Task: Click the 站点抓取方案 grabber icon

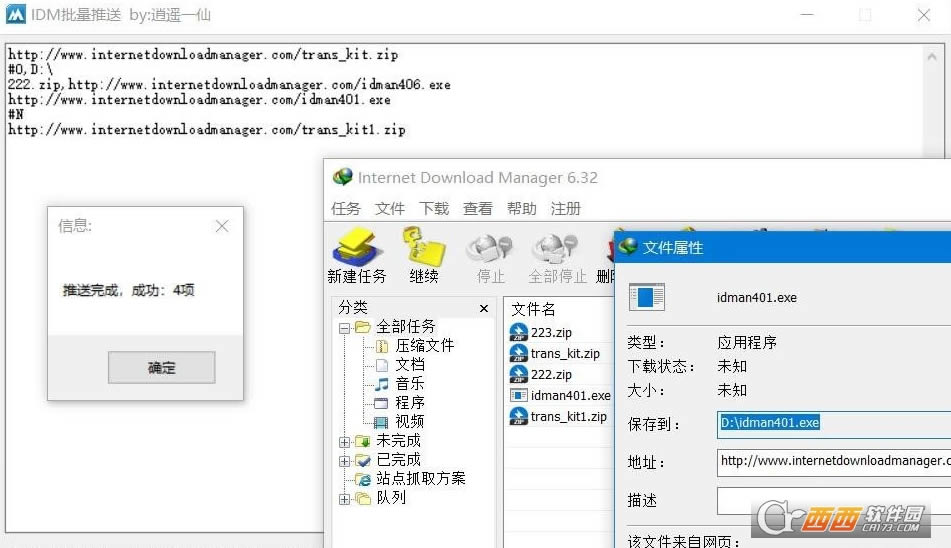Action: coord(363,479)
